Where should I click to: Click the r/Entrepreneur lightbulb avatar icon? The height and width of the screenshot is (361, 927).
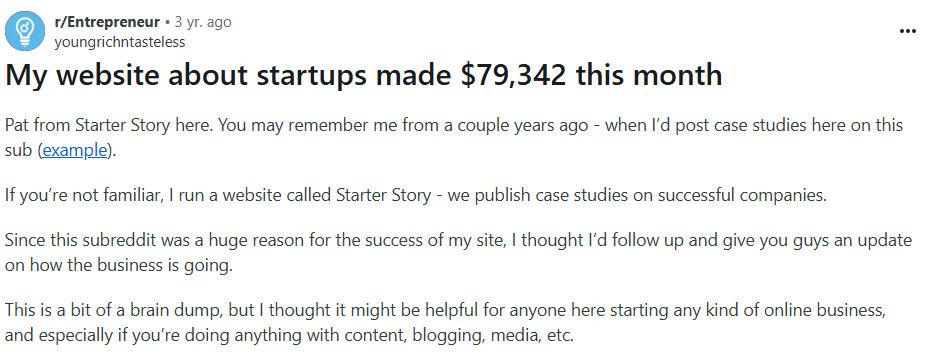(25, 31)
